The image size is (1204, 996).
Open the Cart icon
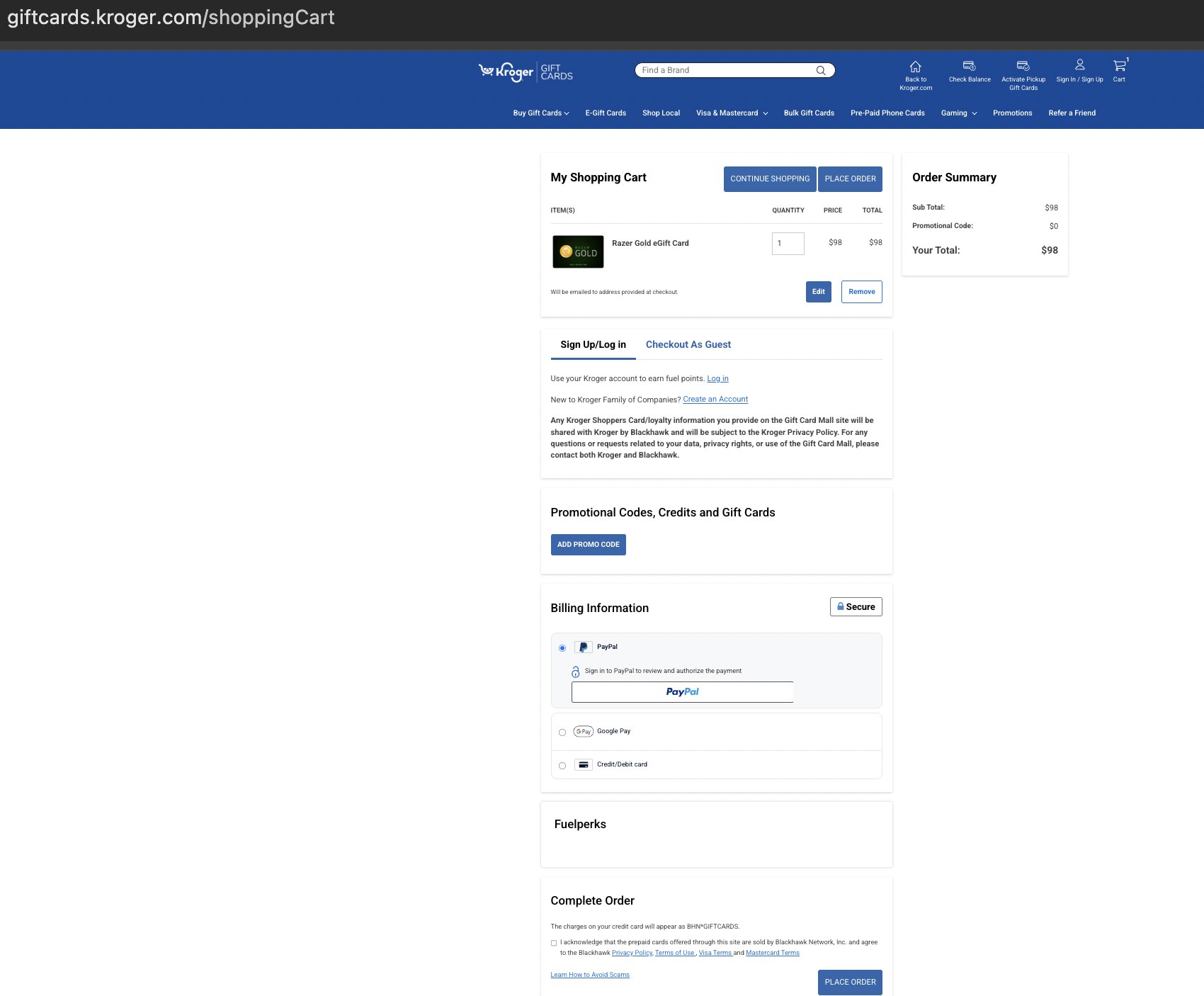pyautogui.click(x=1119, y=66)
